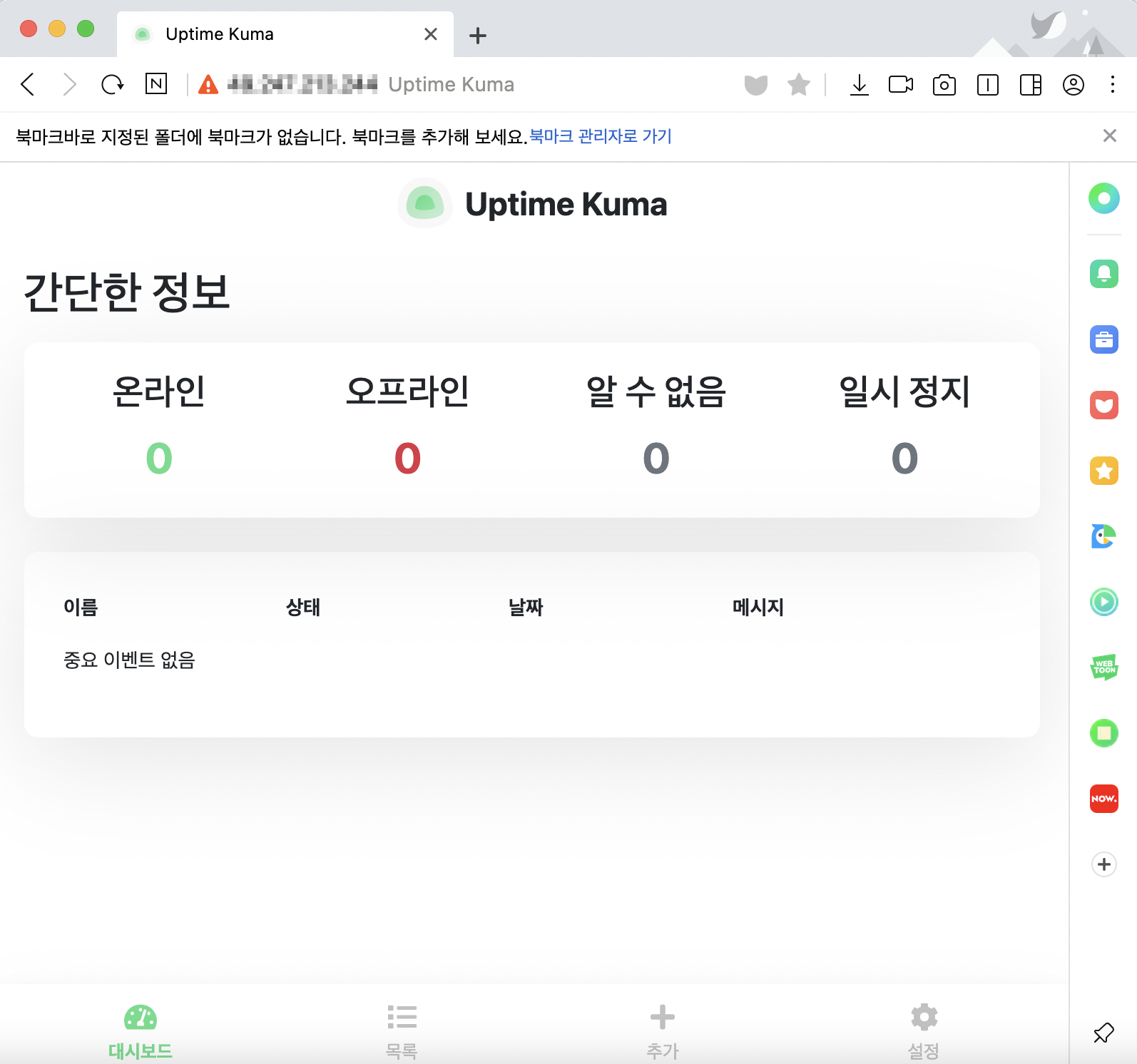
Task: Click the 상태 column header
Action: 303,607
